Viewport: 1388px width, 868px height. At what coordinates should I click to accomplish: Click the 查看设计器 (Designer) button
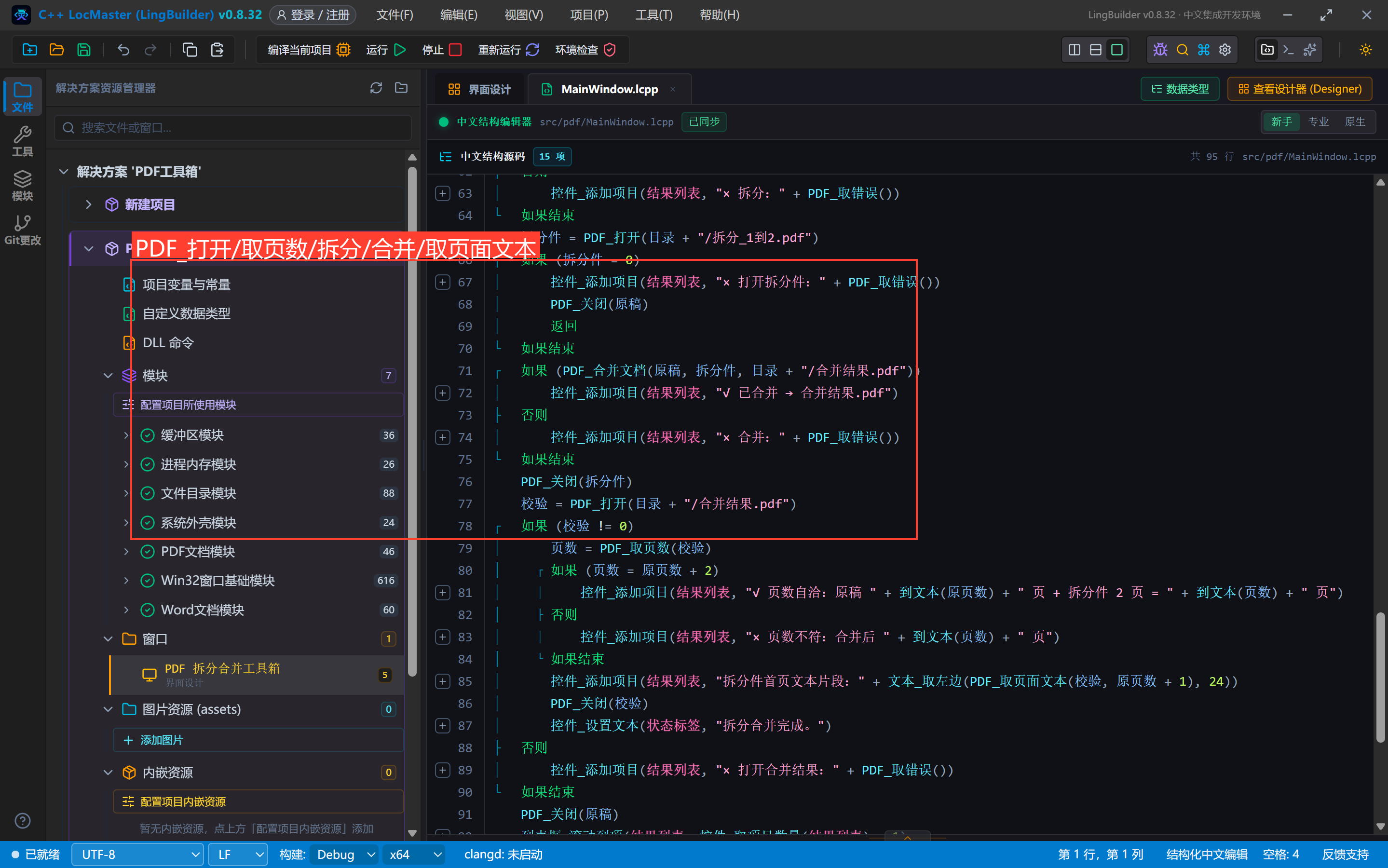[1300, 89]
